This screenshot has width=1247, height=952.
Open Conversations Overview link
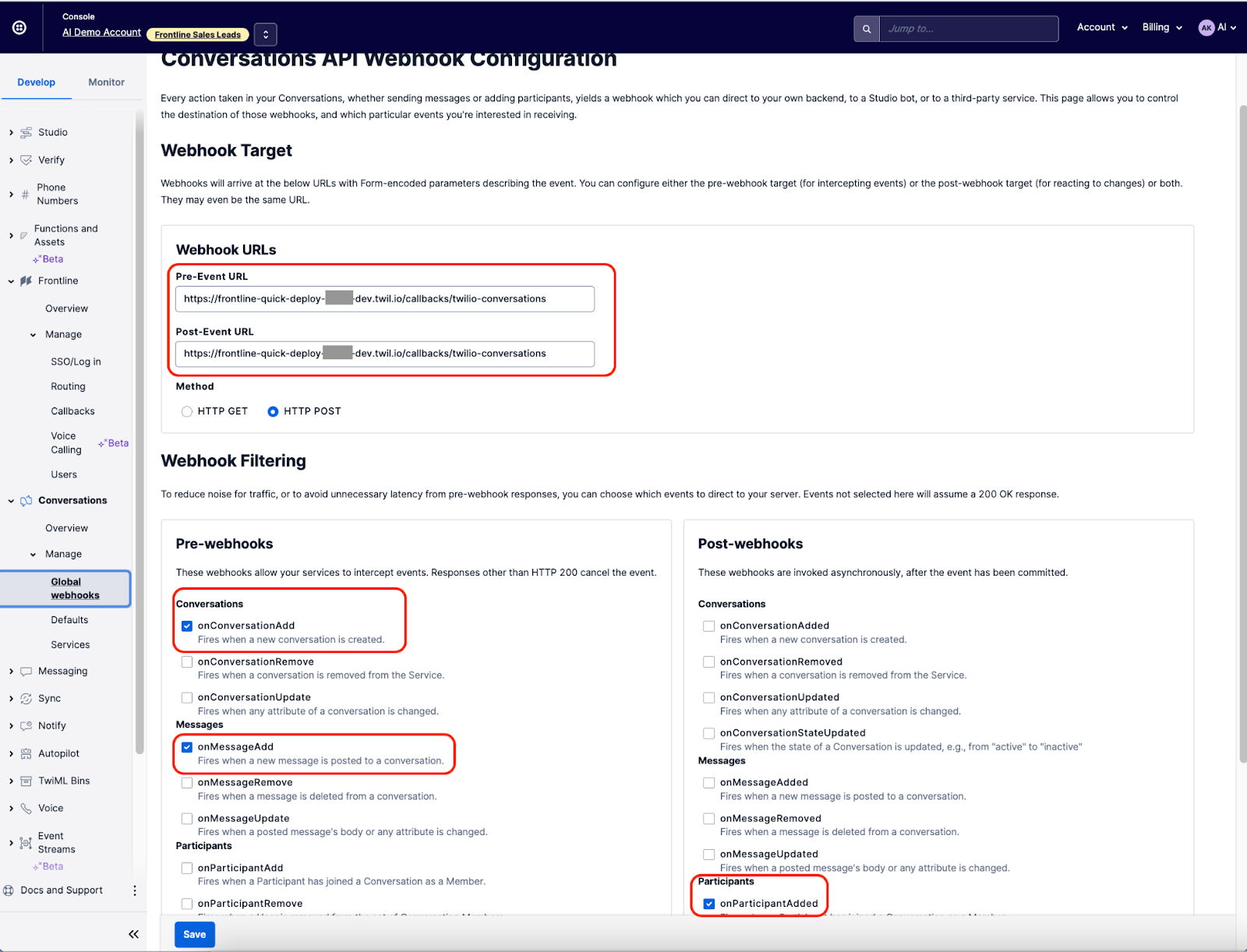66,528
